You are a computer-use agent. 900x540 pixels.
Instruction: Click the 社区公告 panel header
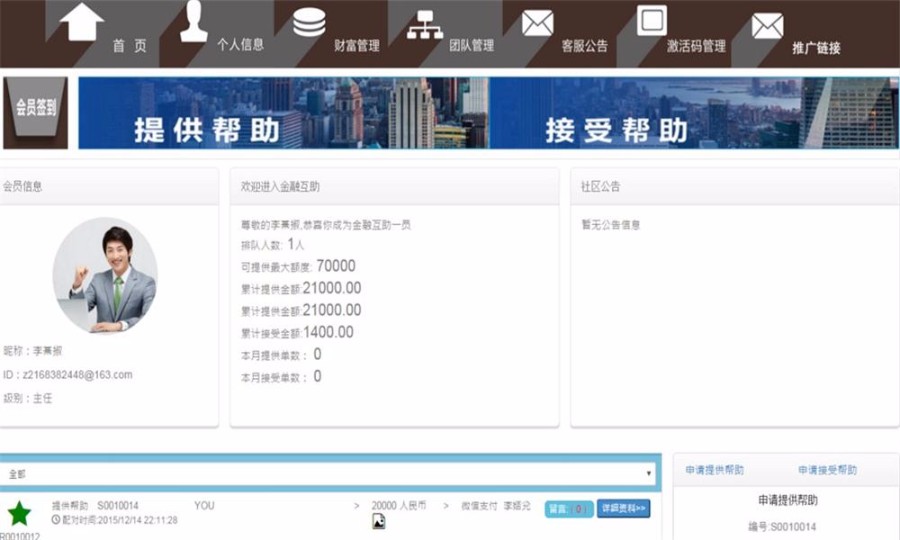[x=735, y=187]
